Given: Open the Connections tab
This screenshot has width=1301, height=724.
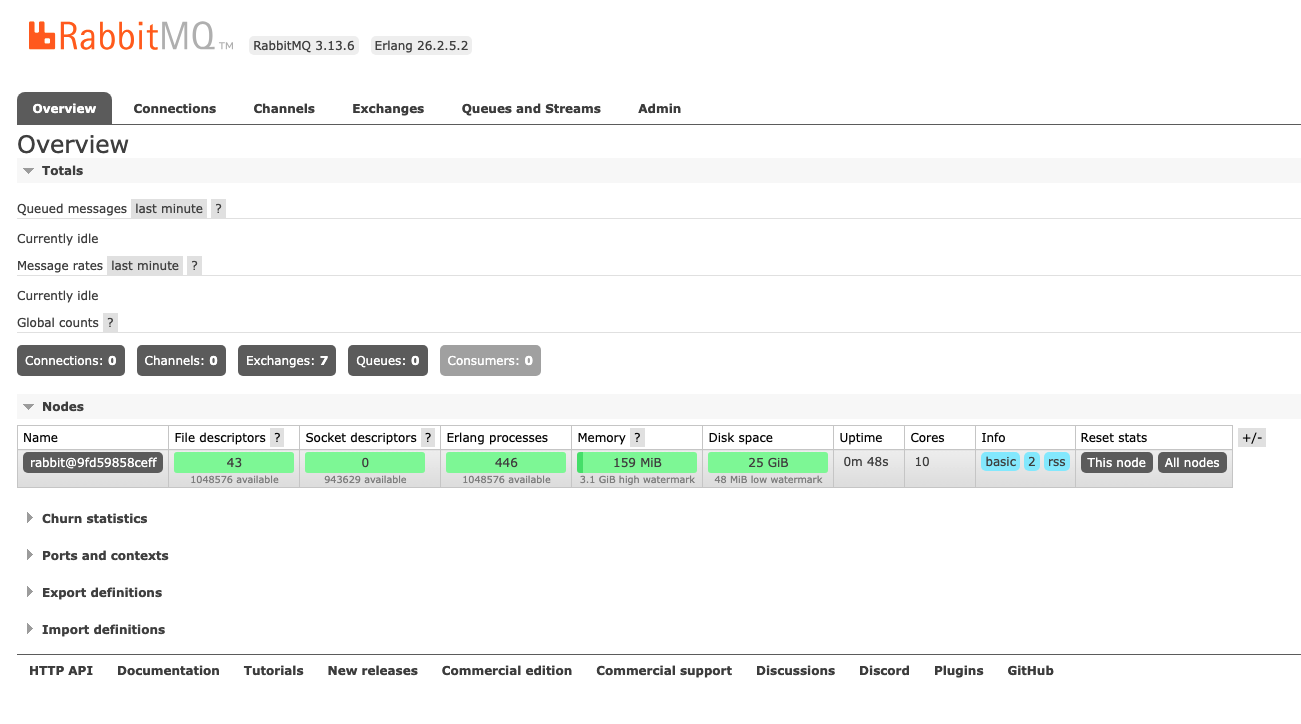Looking at the screenshot, I should tap(175, 109).
